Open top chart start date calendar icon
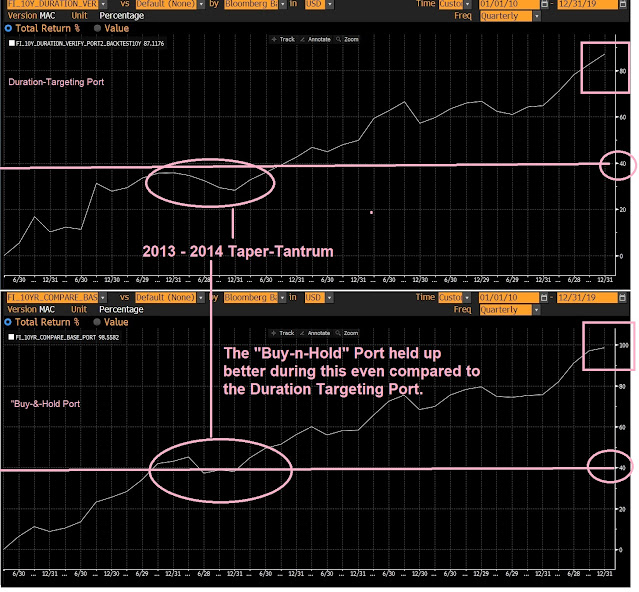The image size is (639, 592). (544, 4)
